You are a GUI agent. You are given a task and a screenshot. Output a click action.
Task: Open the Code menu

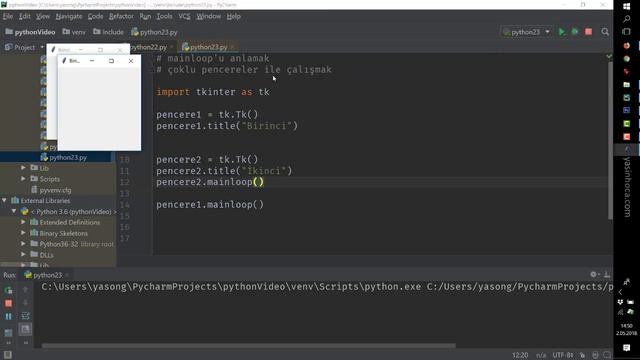click(x=95, y=16)
